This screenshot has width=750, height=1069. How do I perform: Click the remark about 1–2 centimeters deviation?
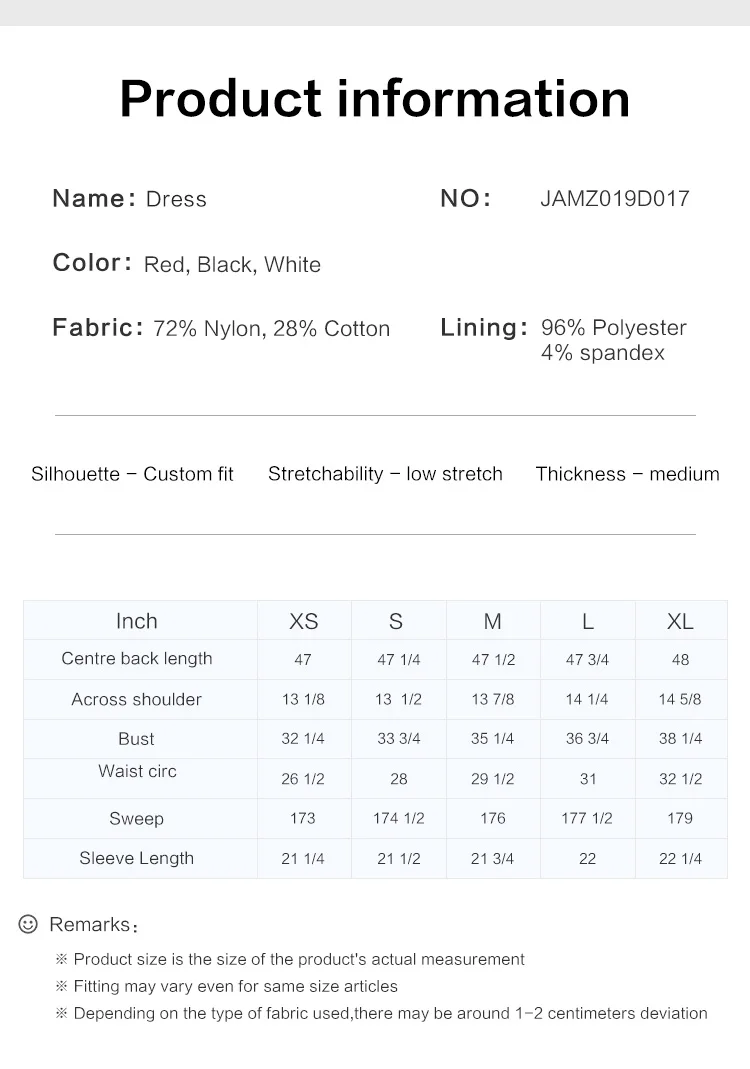click(390, 1013)
